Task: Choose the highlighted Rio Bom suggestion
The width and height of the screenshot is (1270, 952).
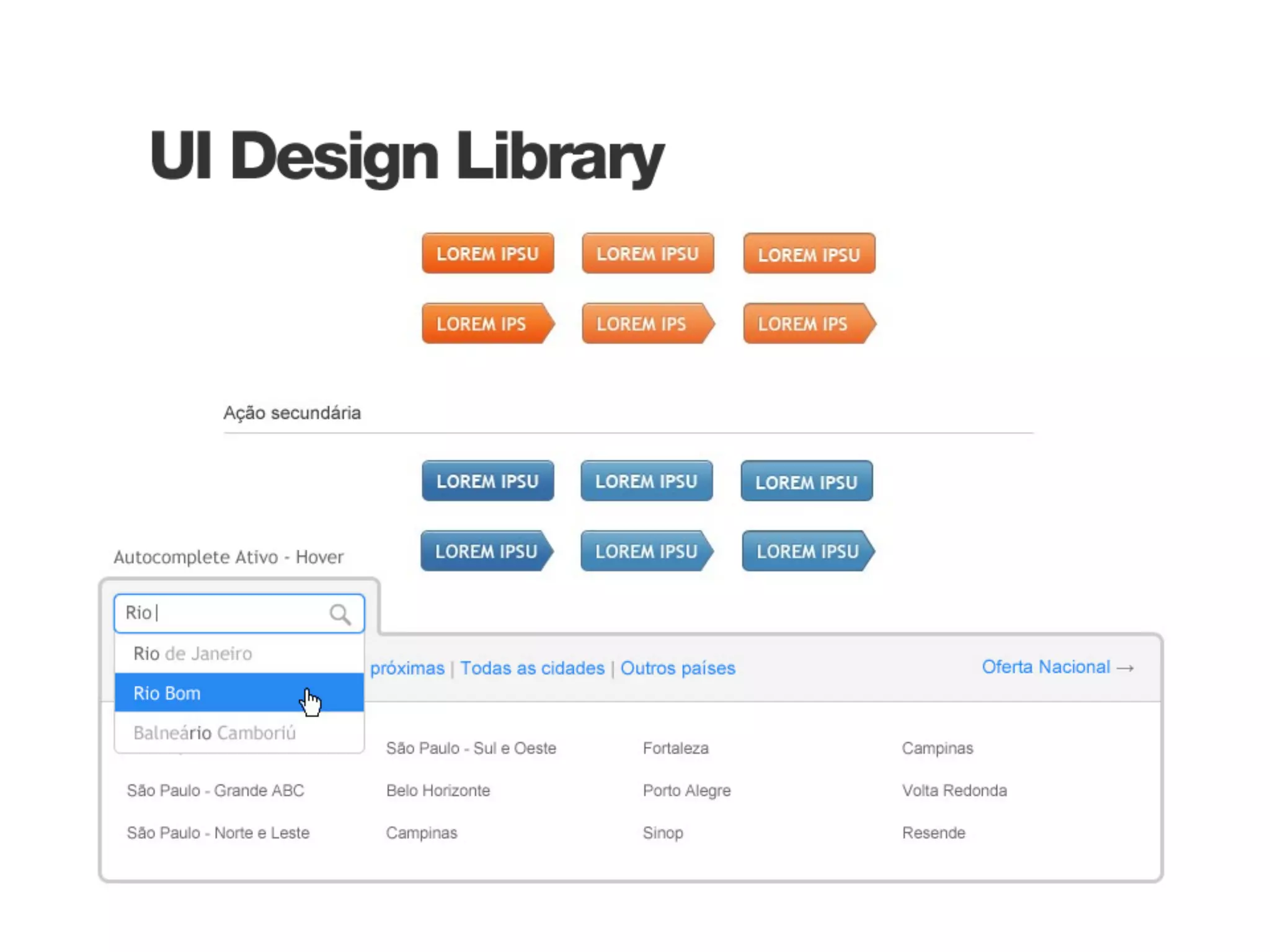Action: click(167, 693)
